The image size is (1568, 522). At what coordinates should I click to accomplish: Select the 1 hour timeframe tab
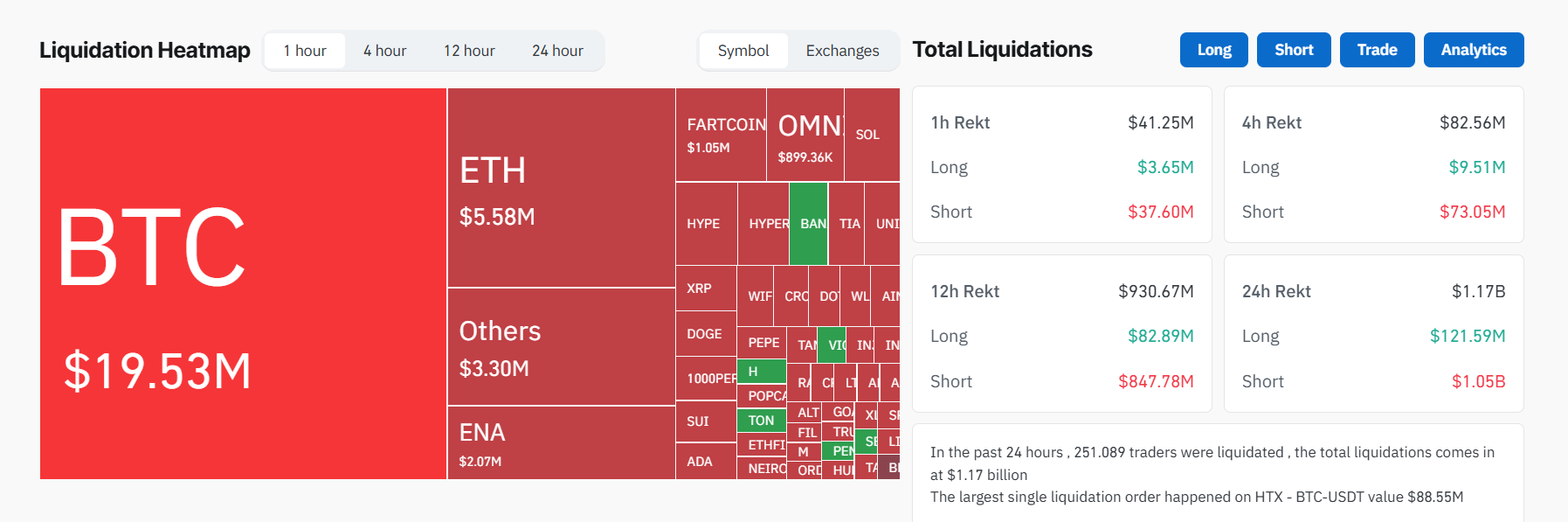click(x=305, y=51)
